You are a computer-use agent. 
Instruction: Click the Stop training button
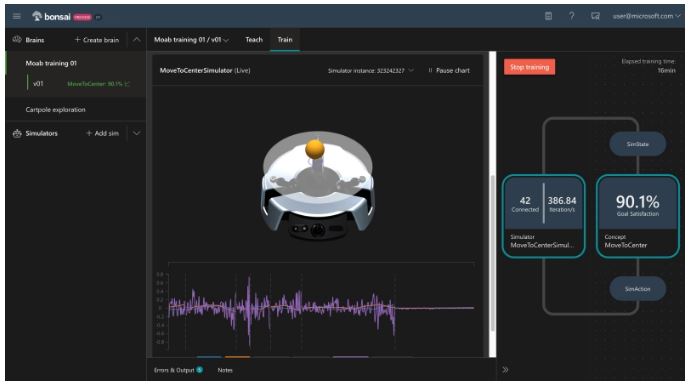click(529, 67)
